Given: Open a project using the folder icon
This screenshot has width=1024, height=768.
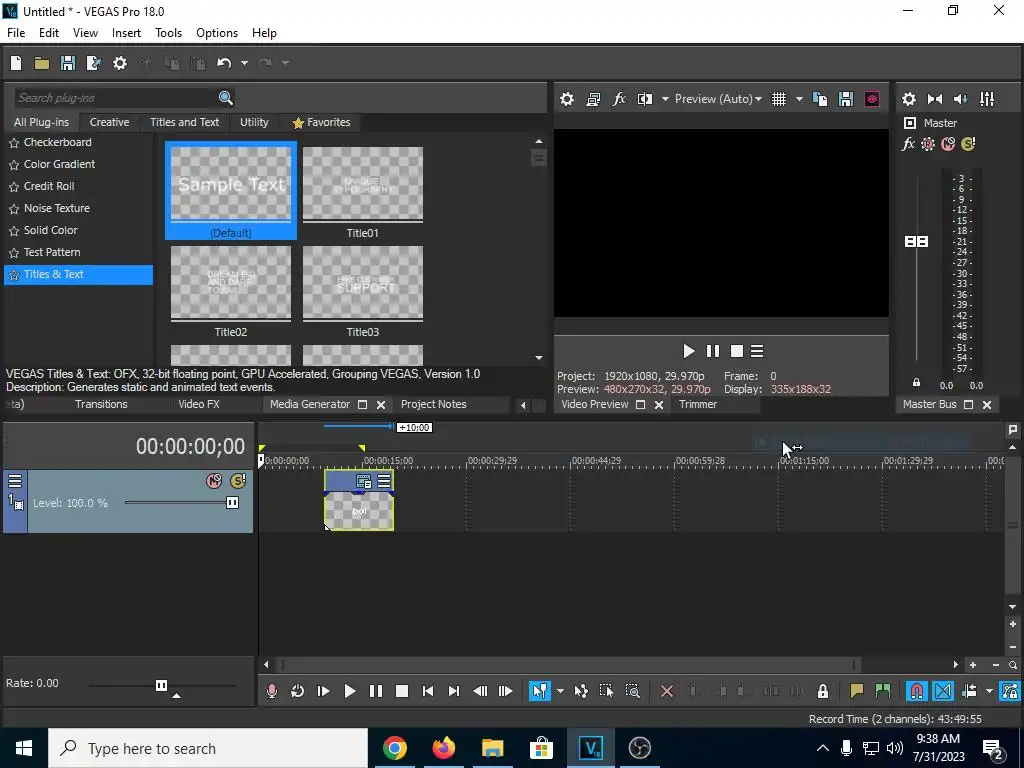Looking at the screenshot, I should click(42, 63).
